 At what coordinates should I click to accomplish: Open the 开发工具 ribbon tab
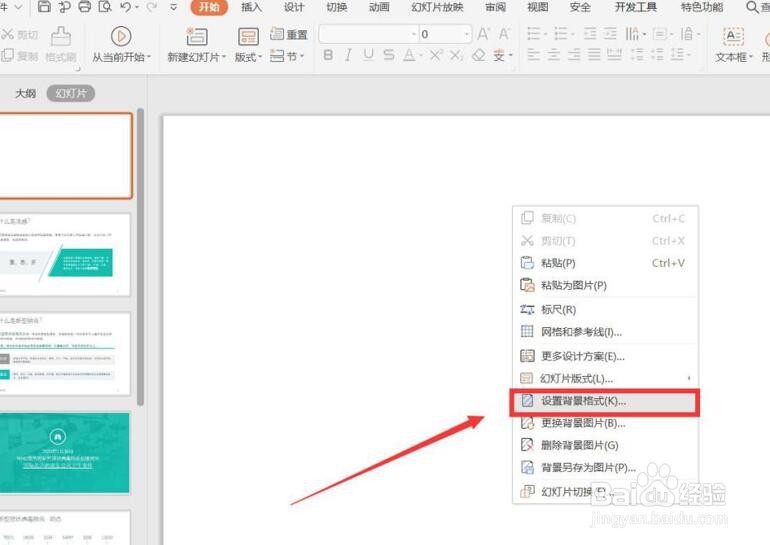[635, 7]
